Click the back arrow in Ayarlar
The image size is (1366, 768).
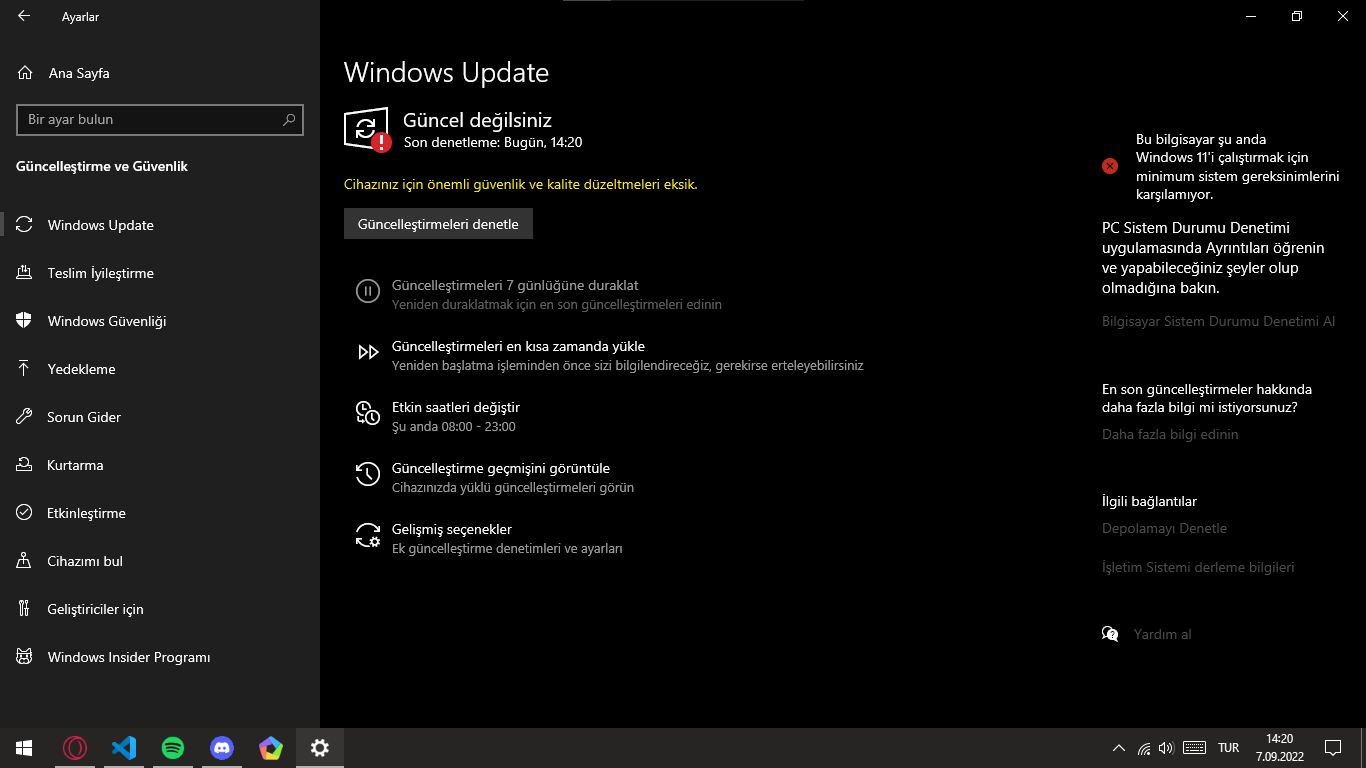[x=24, y=16]
